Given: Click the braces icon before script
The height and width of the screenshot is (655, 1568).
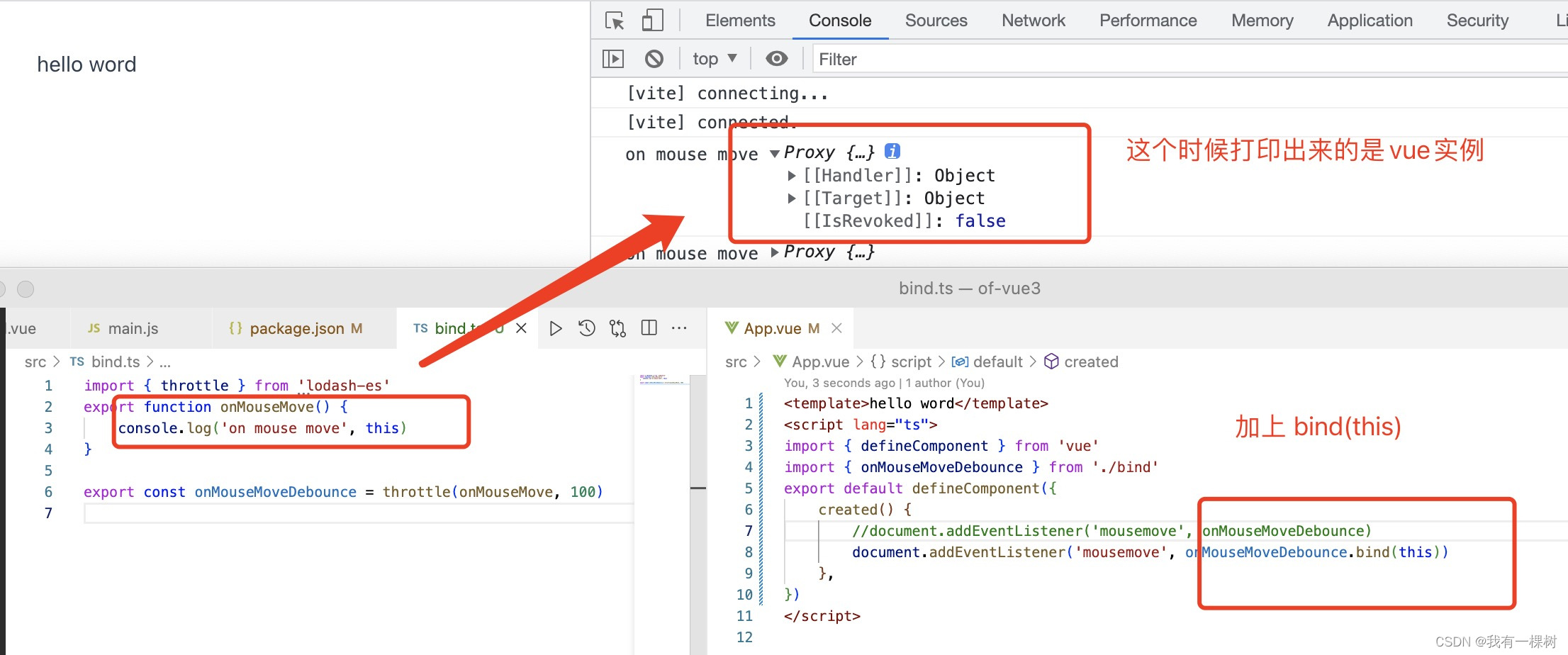Looking at the screenshot, I should tap(878, 362).
